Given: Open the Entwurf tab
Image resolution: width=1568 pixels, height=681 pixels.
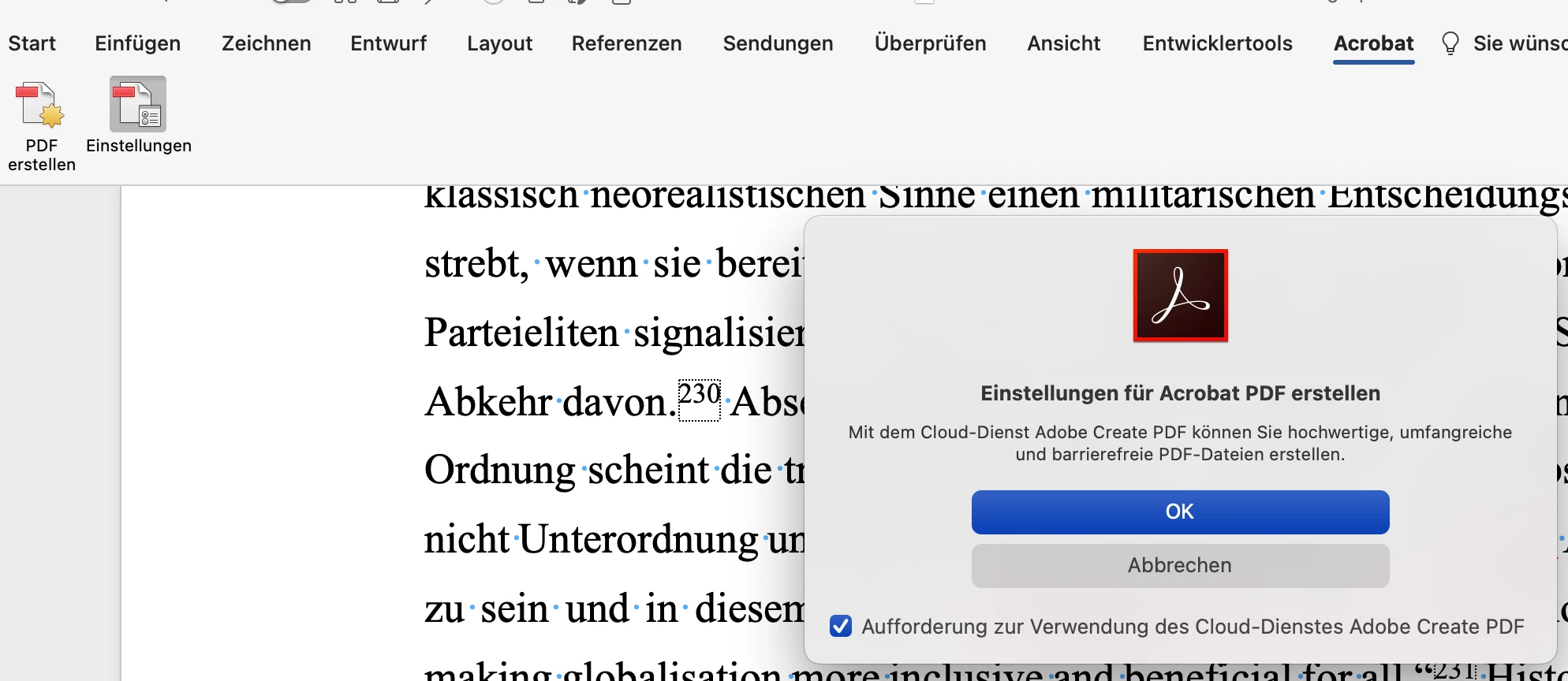Looking at the screenshot, I should click(x=389, y=43).
